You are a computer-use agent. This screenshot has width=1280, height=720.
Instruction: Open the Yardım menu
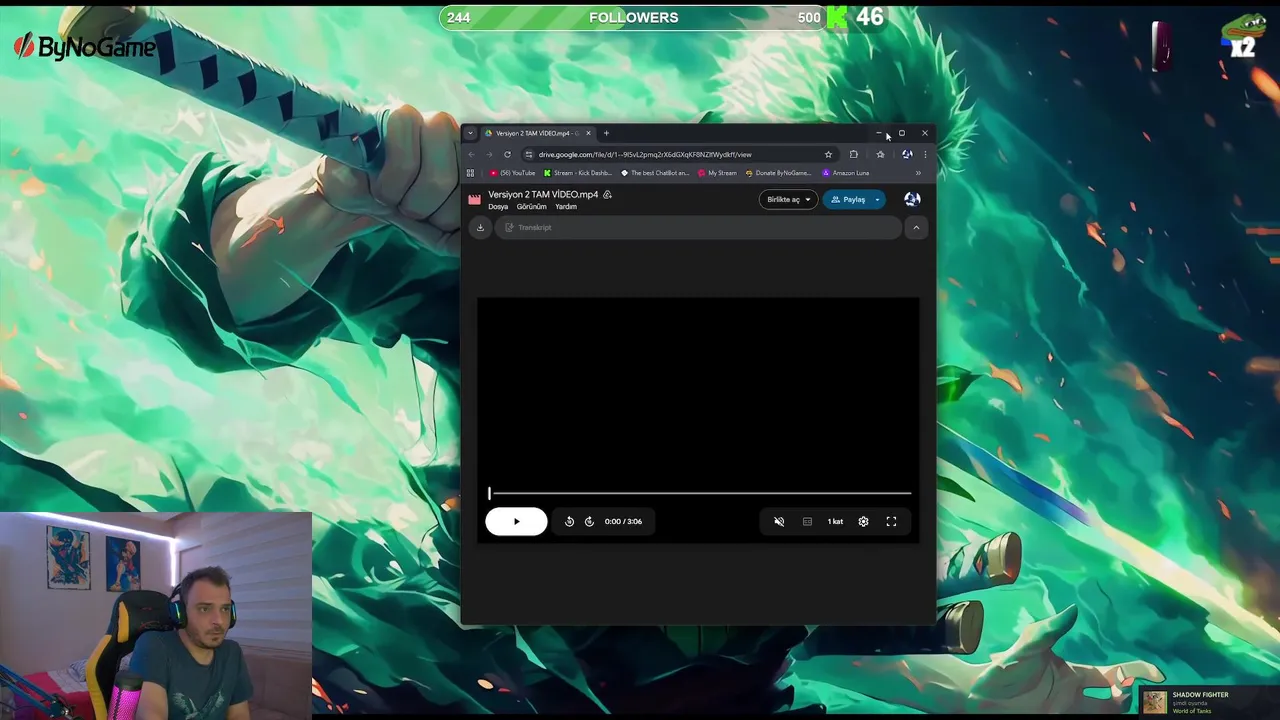(x=566, y=207)
